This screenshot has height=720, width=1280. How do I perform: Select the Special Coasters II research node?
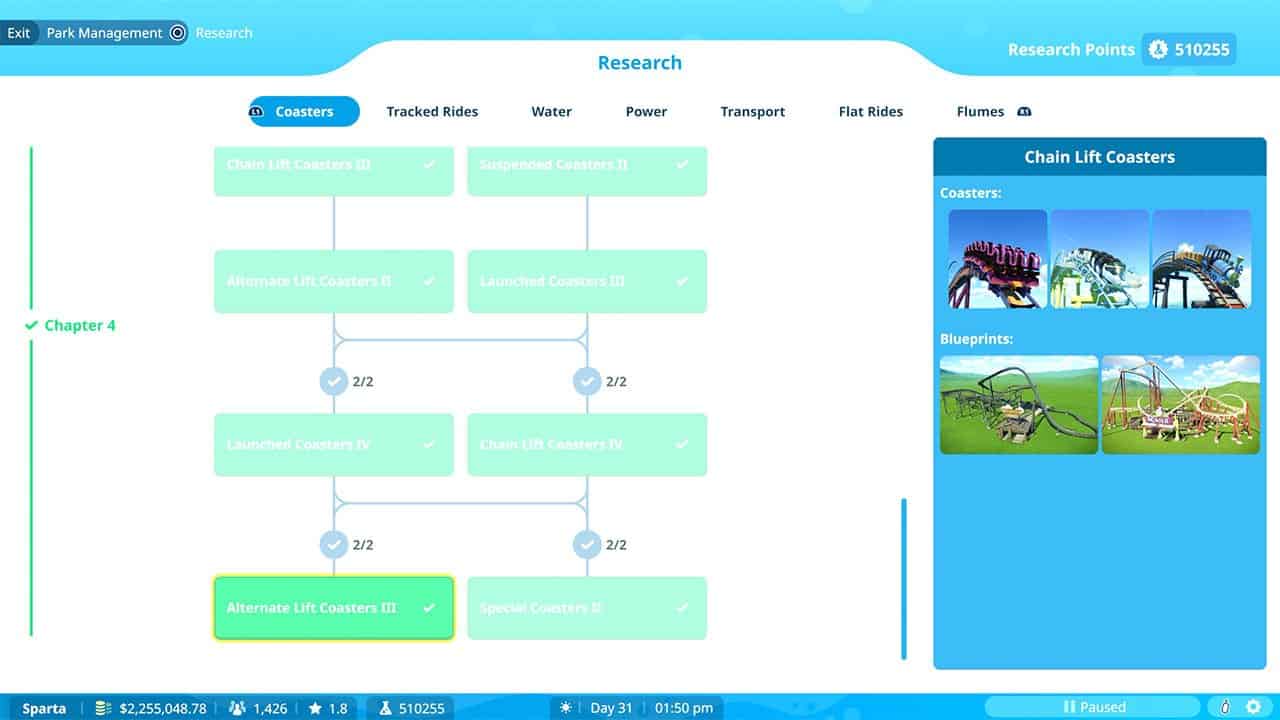pos(587,608)
